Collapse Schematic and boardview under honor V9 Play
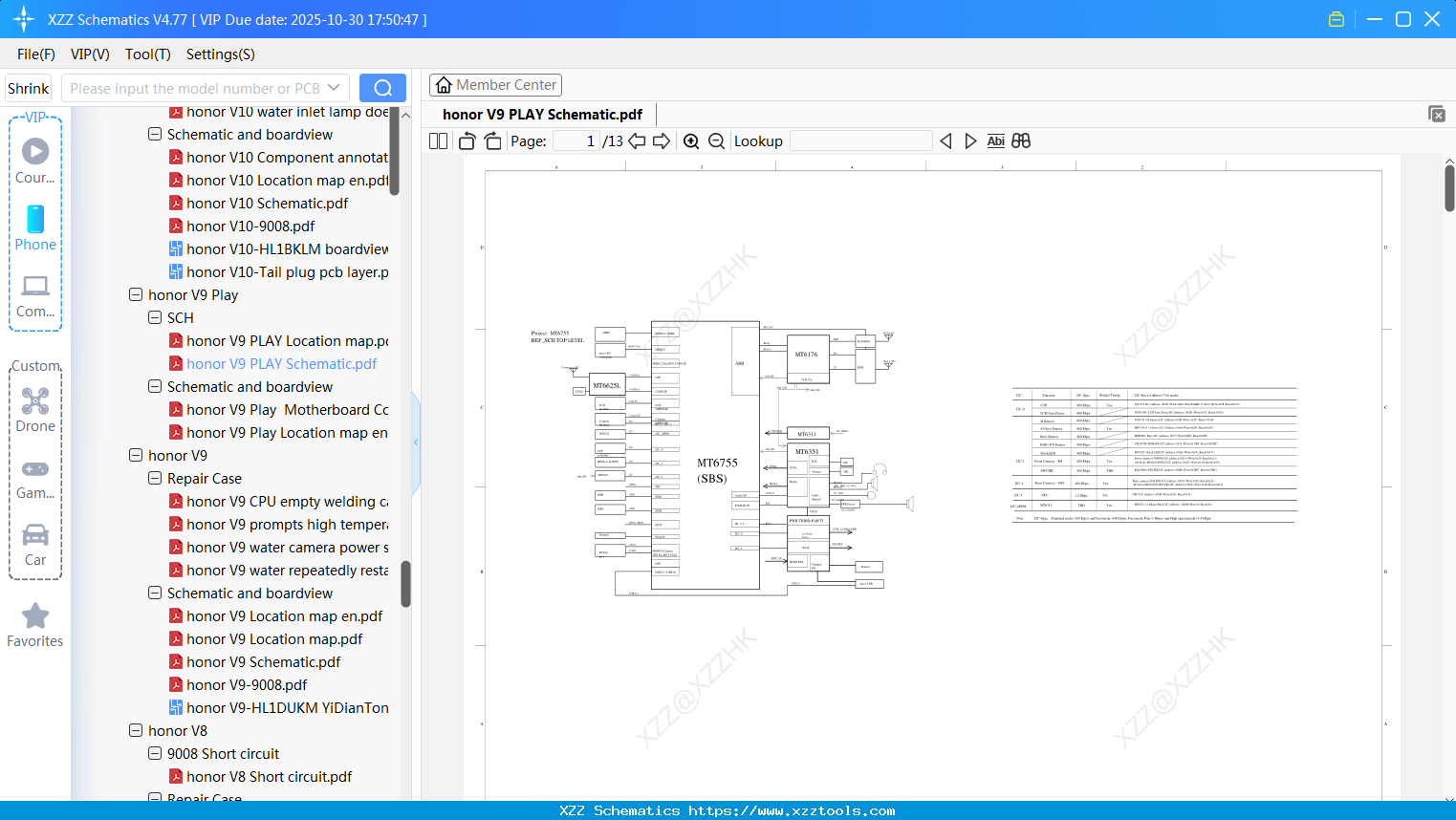This screenshot has height=820, width=1456. [155, 387]
